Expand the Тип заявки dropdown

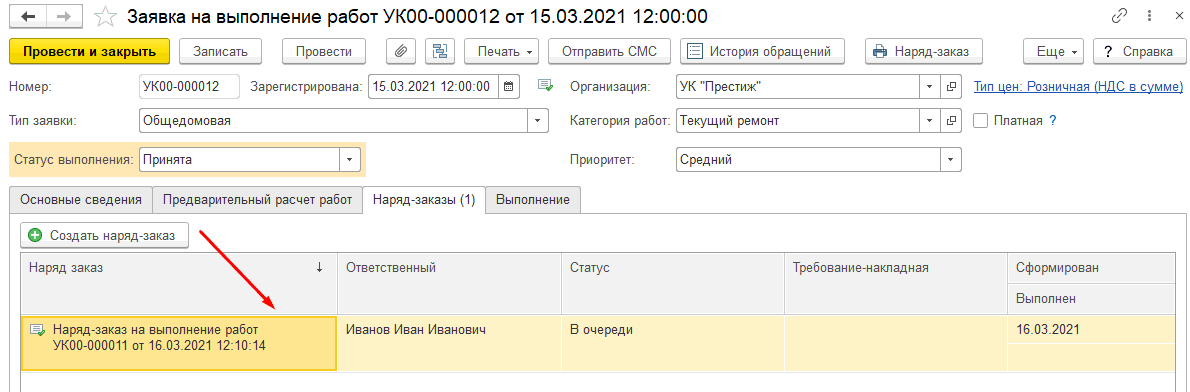pyautogui.click(x=538, y=121)
